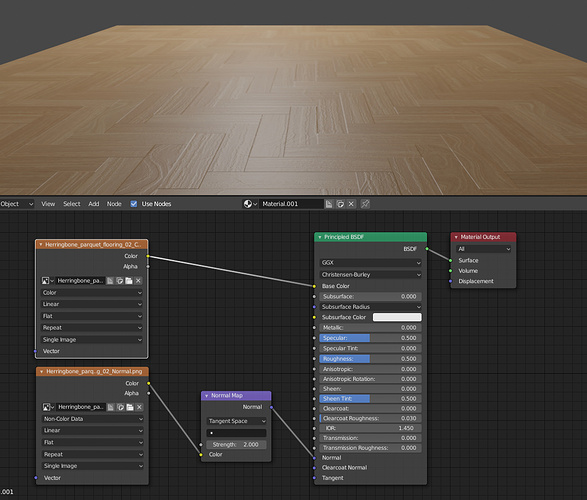Click the material sphere browse icon
The height and width of the screenshot is (500, 587).
(x=250, y=204)
